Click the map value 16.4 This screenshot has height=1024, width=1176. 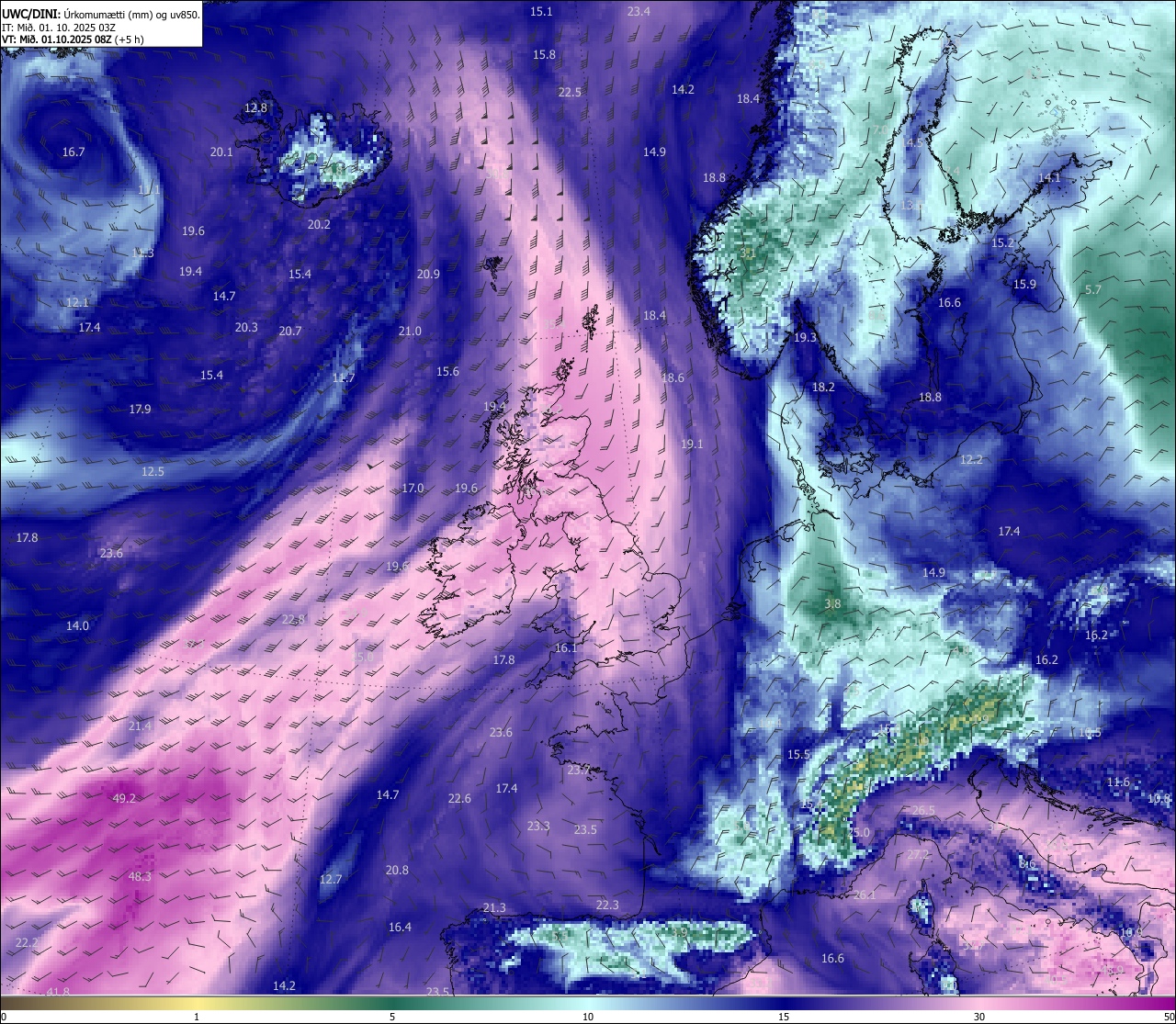400,927
